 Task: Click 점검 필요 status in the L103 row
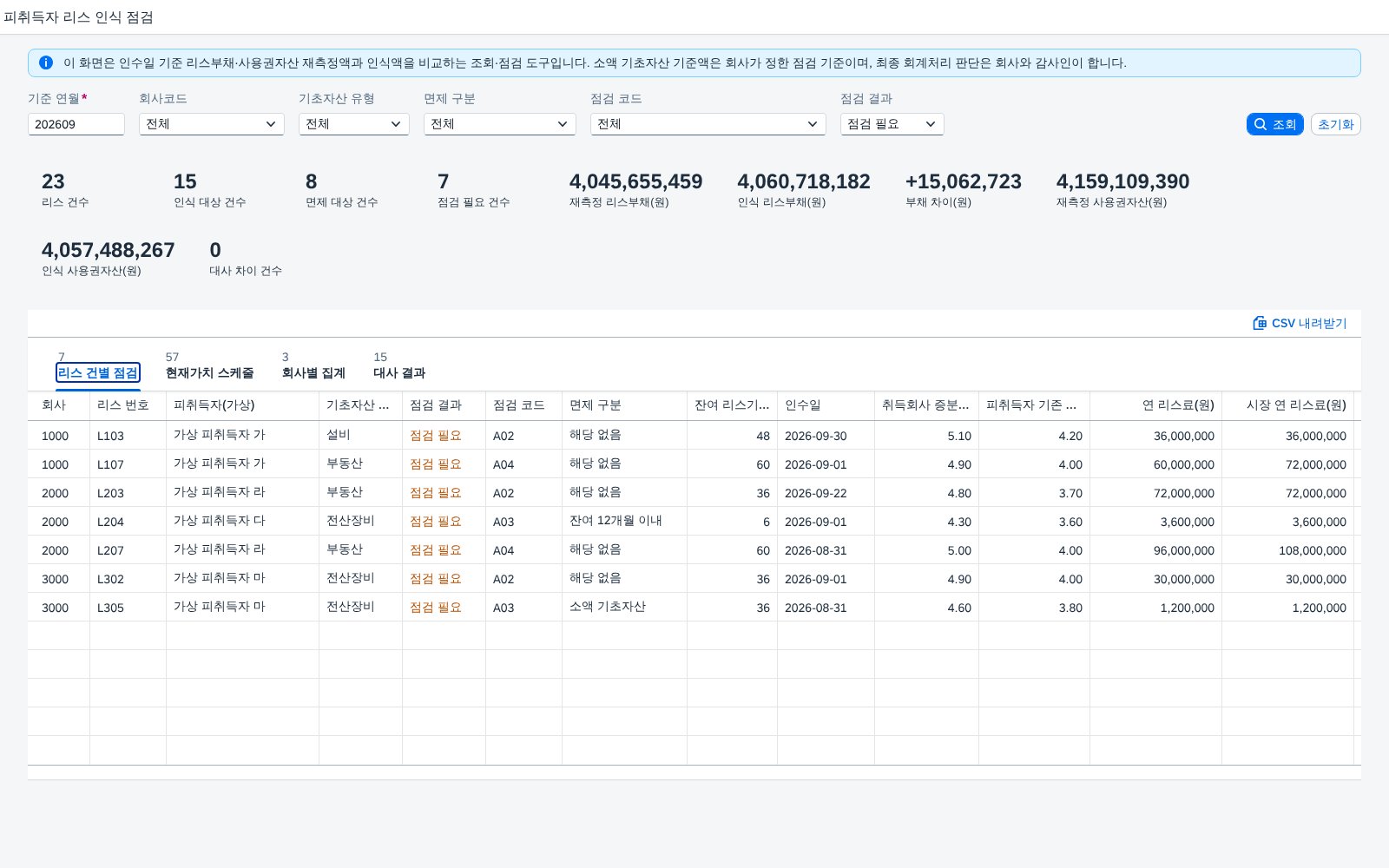pyautogui.click(x=436, y=436)
